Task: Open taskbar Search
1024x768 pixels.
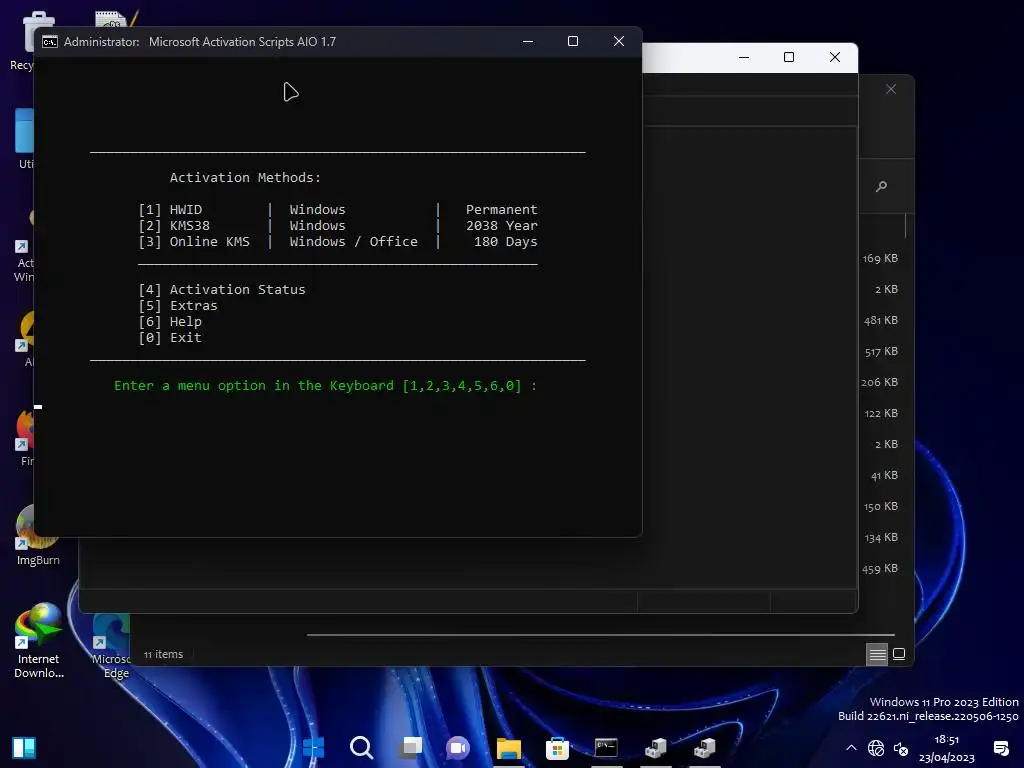Action: [361, 747]
